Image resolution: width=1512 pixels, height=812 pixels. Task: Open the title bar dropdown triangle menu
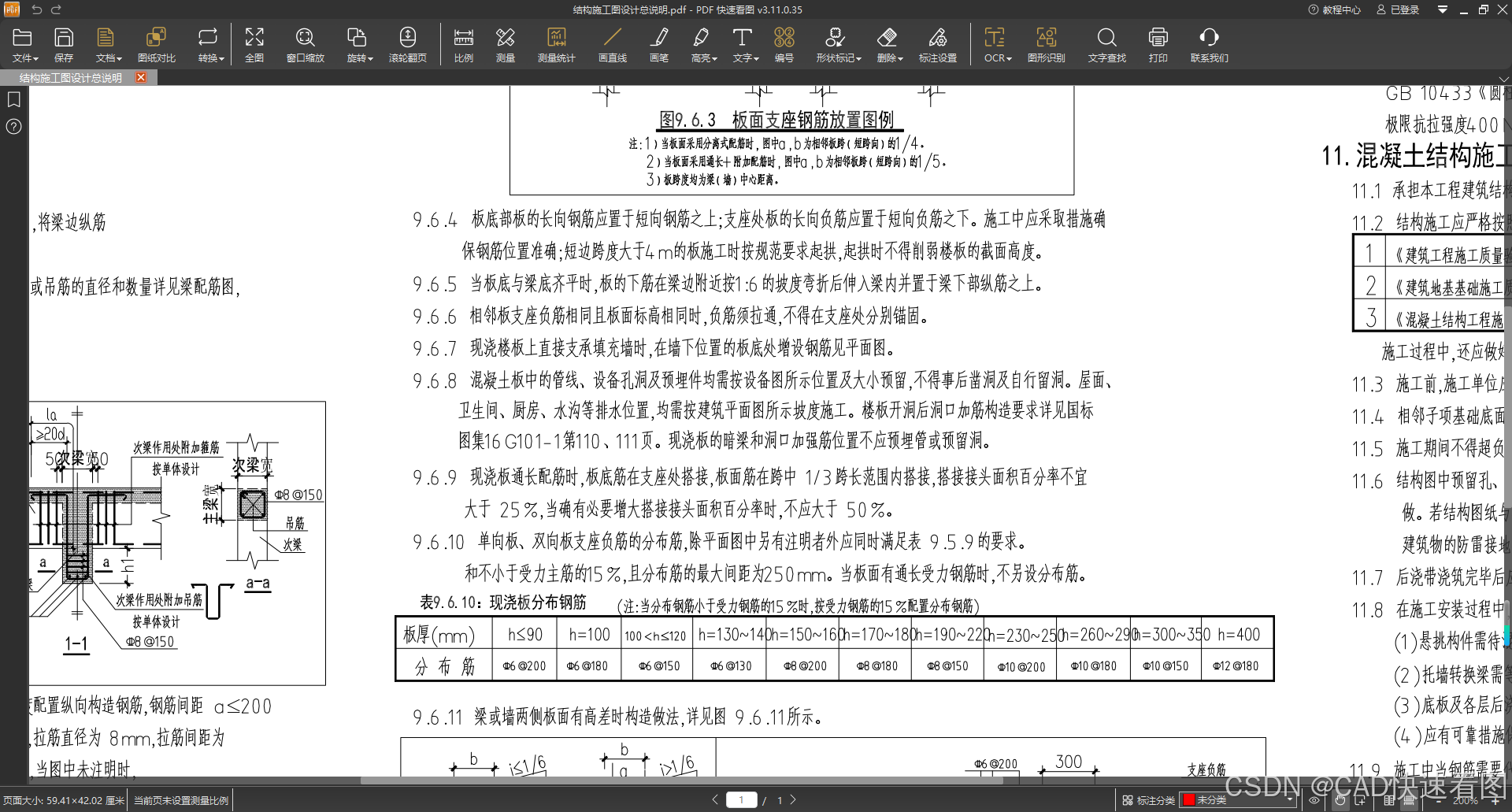click(x=1443, y=9)
